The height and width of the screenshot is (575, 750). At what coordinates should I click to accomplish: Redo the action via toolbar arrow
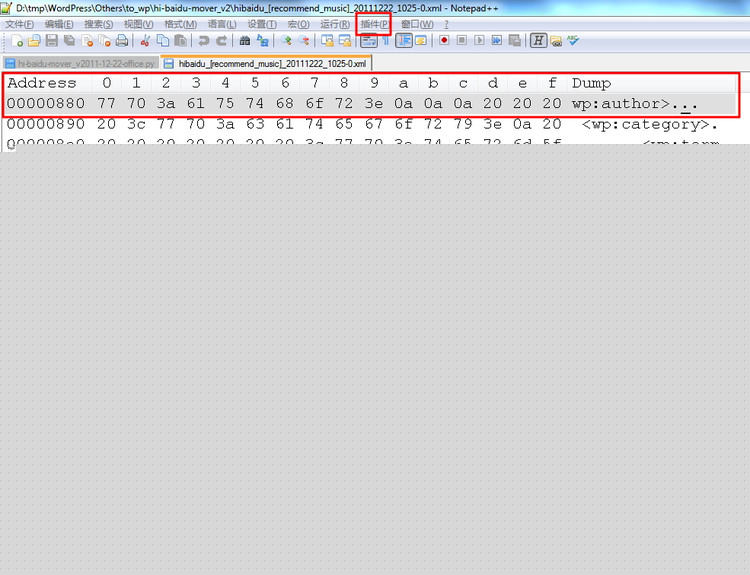click(221, 41)
